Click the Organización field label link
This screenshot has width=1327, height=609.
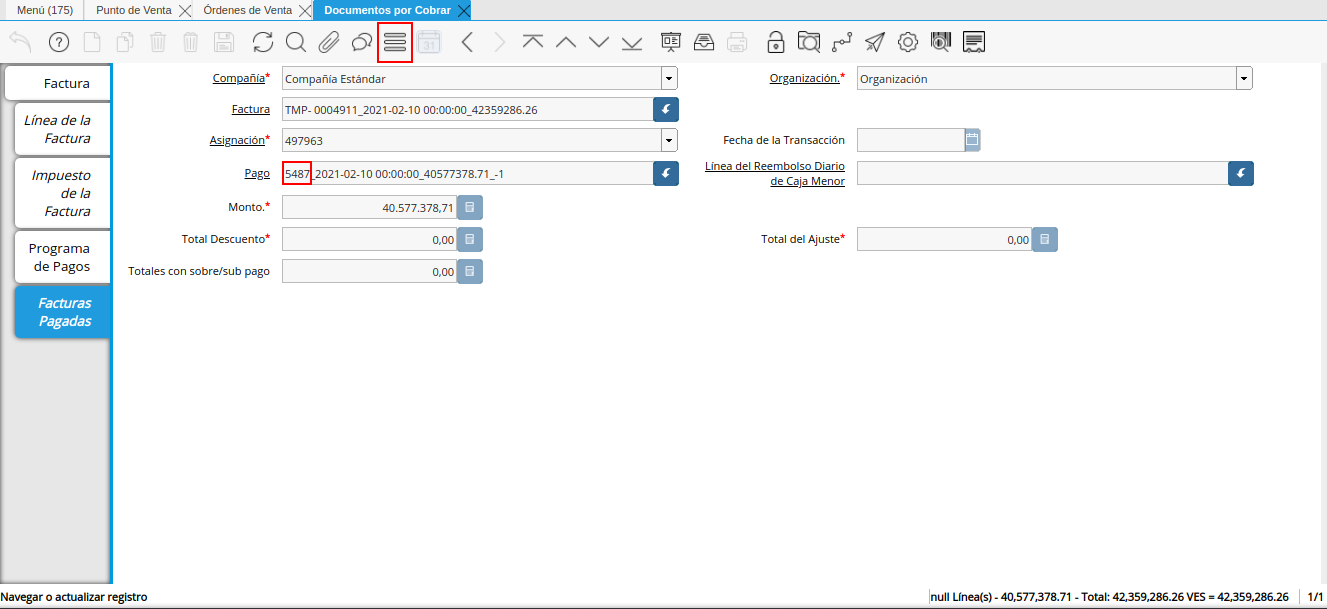(804, 78)
